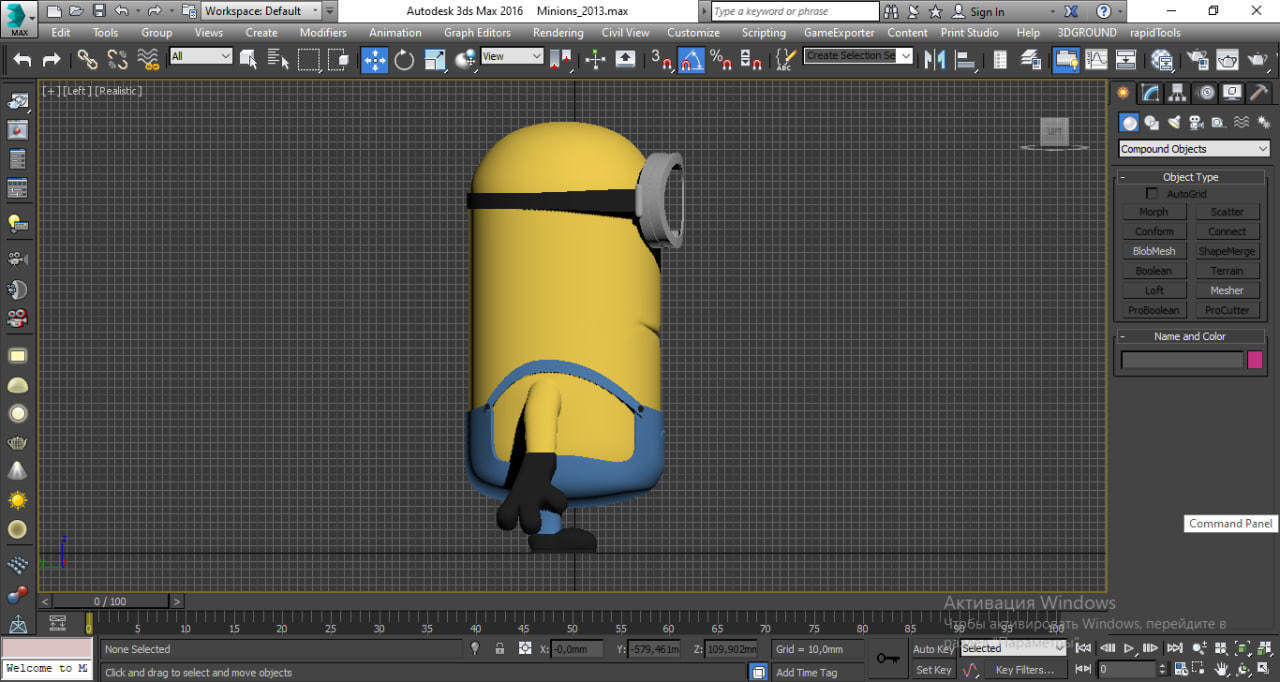Click the BlobMesh button
The height and width of the screenshot is (682, 1280).
1153,251
